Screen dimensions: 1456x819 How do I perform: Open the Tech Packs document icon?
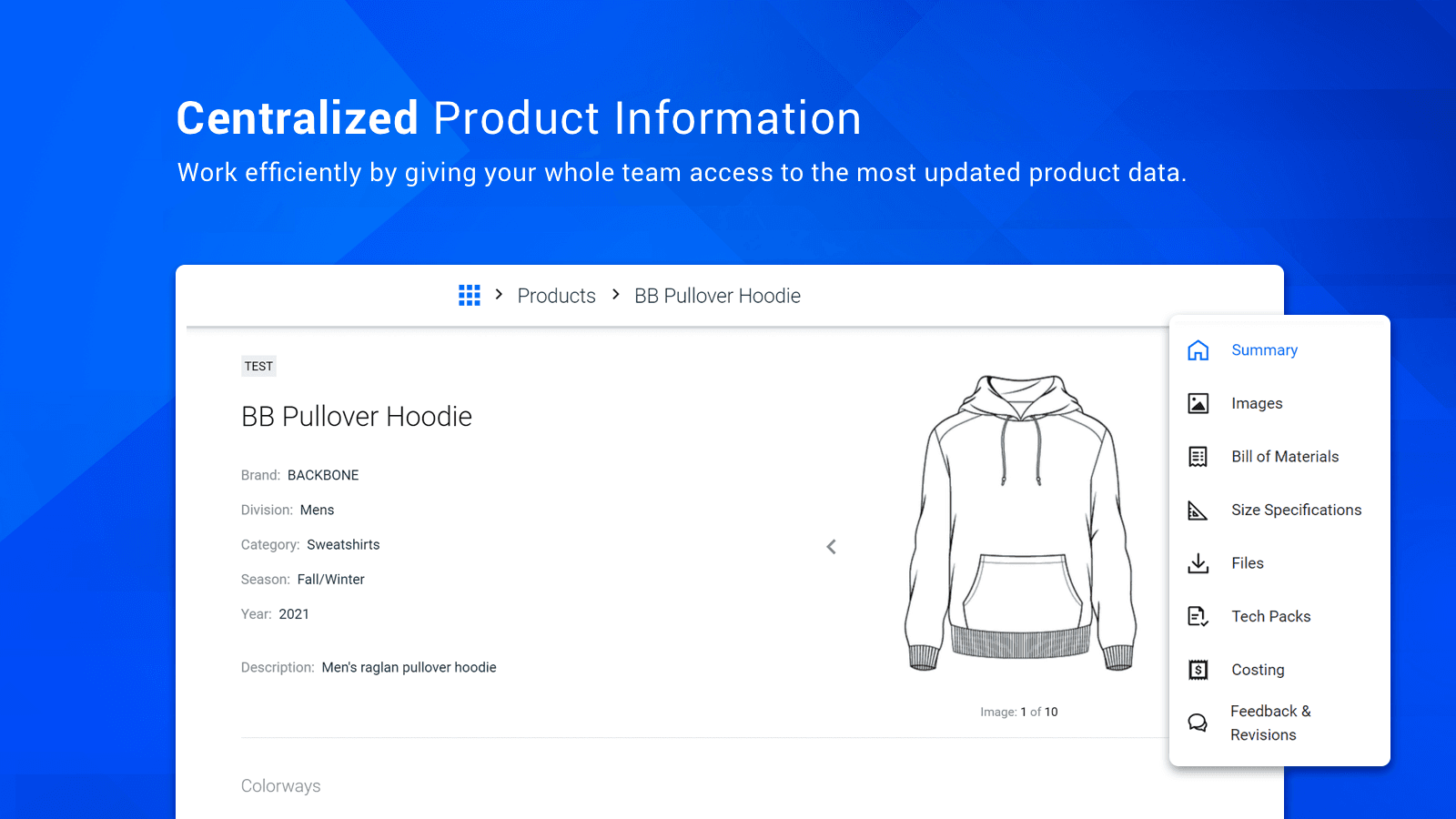click(x=1198, y=616)
